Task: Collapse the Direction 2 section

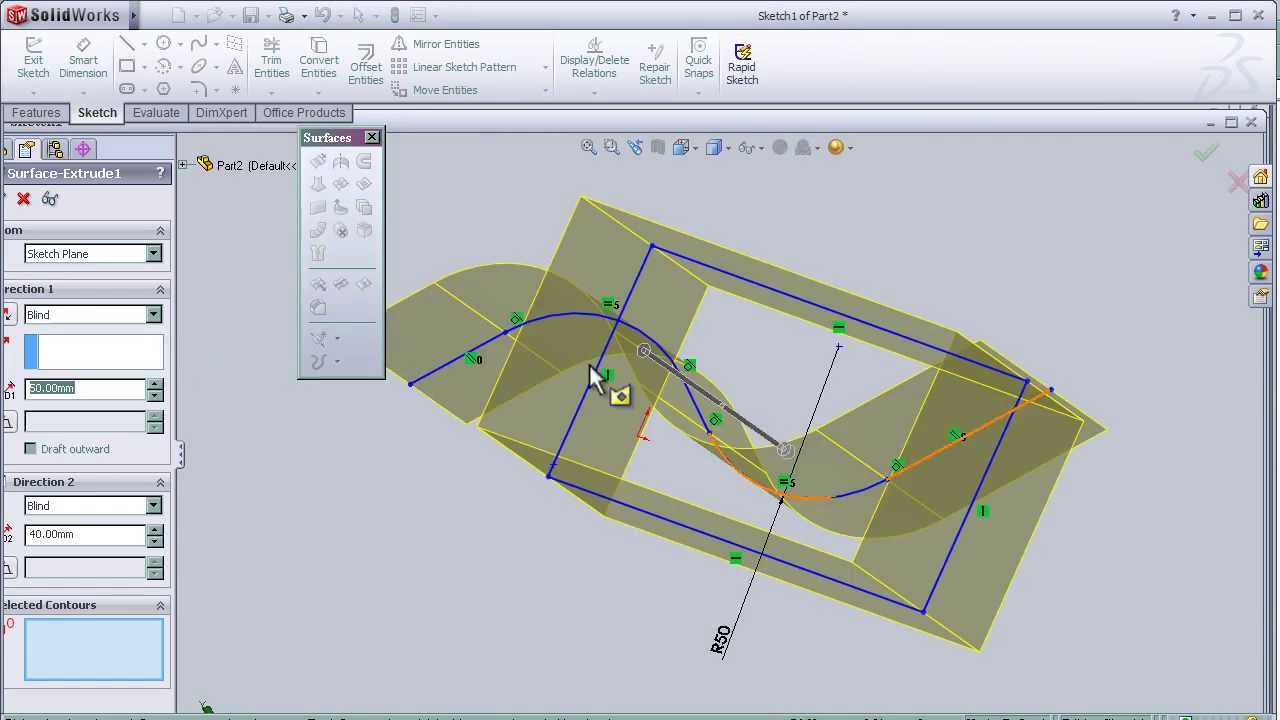Action: 160,482
